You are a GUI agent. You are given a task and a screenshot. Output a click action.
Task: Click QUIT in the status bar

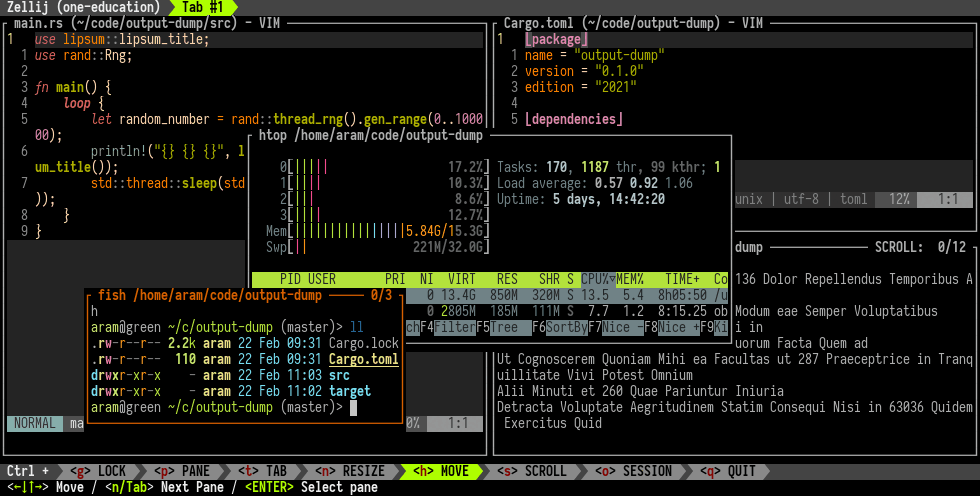point(728,471)
